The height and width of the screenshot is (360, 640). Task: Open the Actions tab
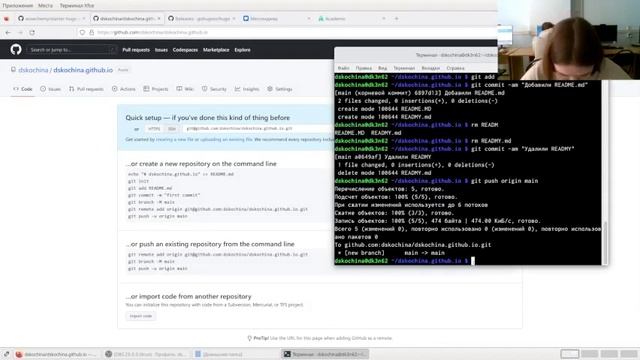[124, 89]
